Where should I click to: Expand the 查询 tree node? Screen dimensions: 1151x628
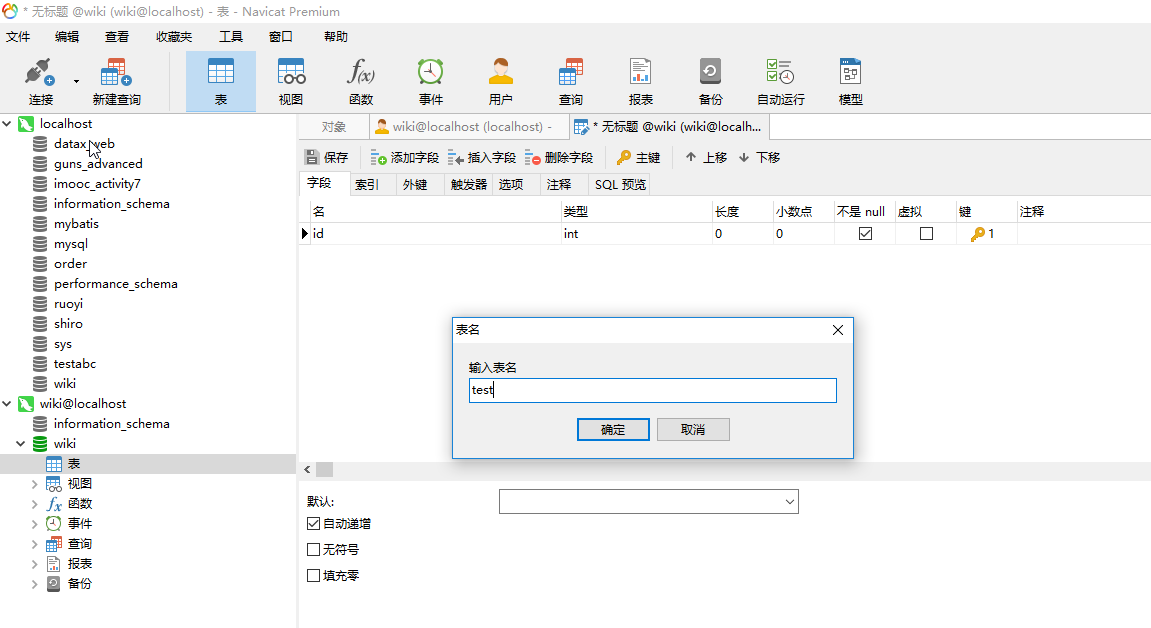coord(35,544)
